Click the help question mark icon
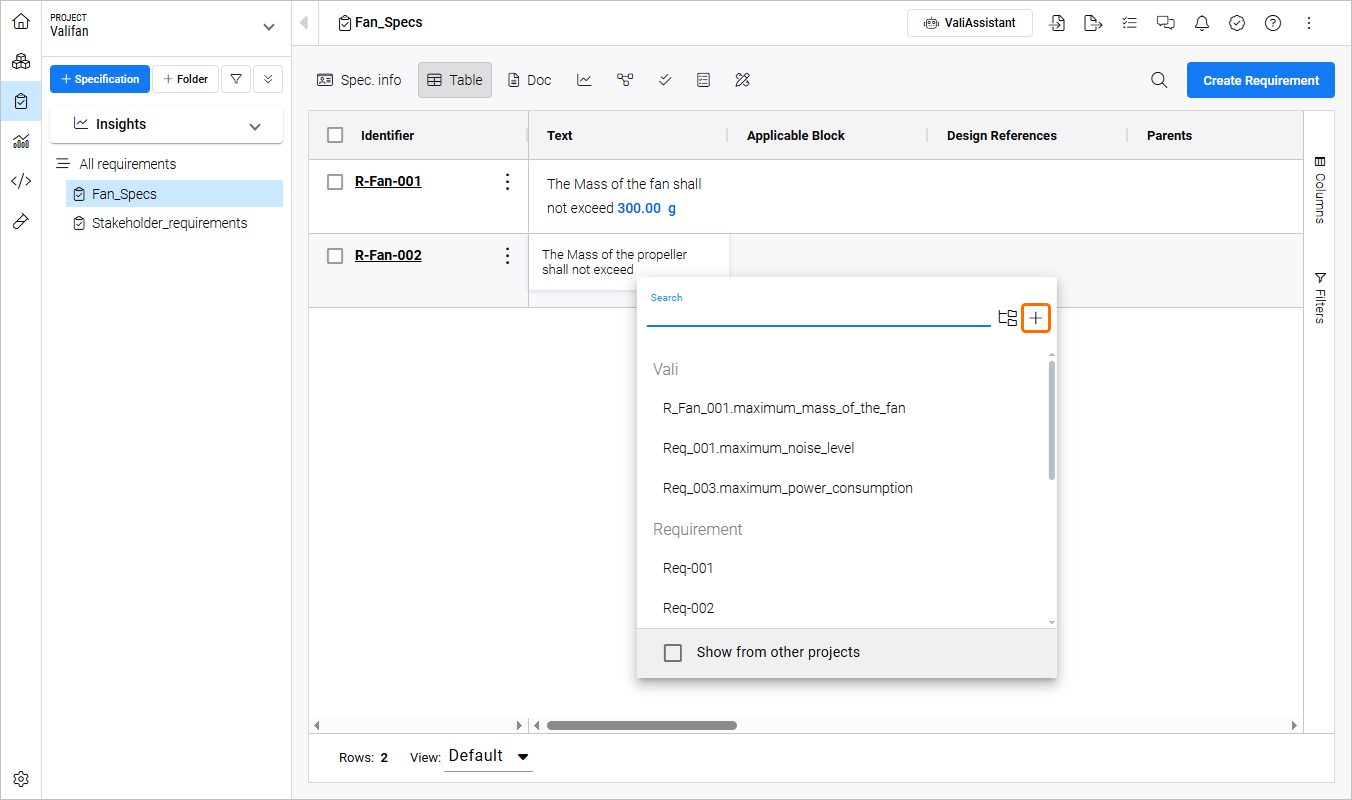This screenshot has height=800, width=1352. (x=1273, y=23)
